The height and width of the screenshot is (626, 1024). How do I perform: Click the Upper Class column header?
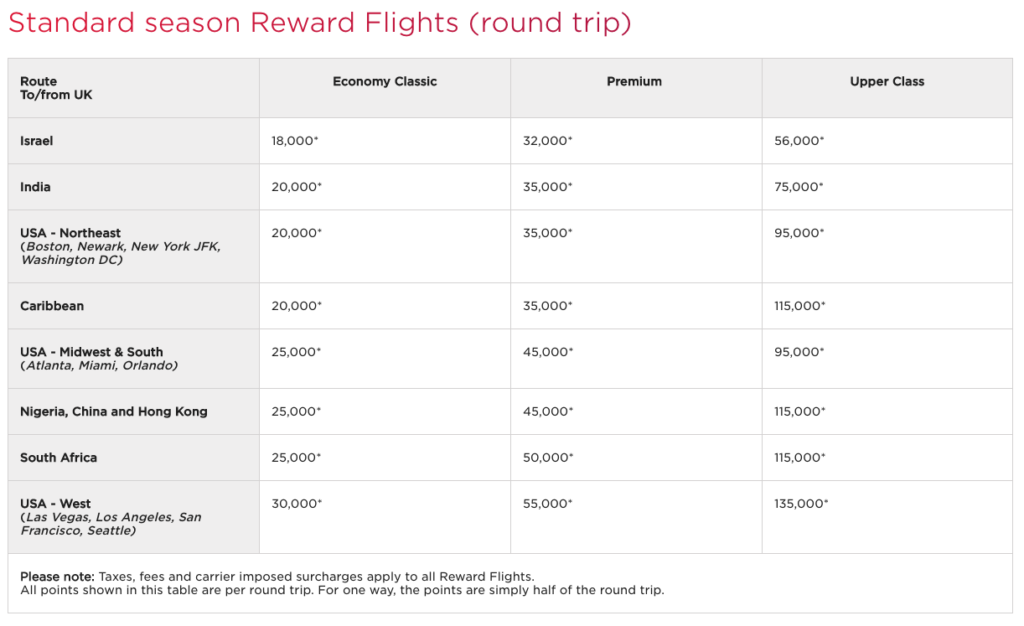coord(887,82)
